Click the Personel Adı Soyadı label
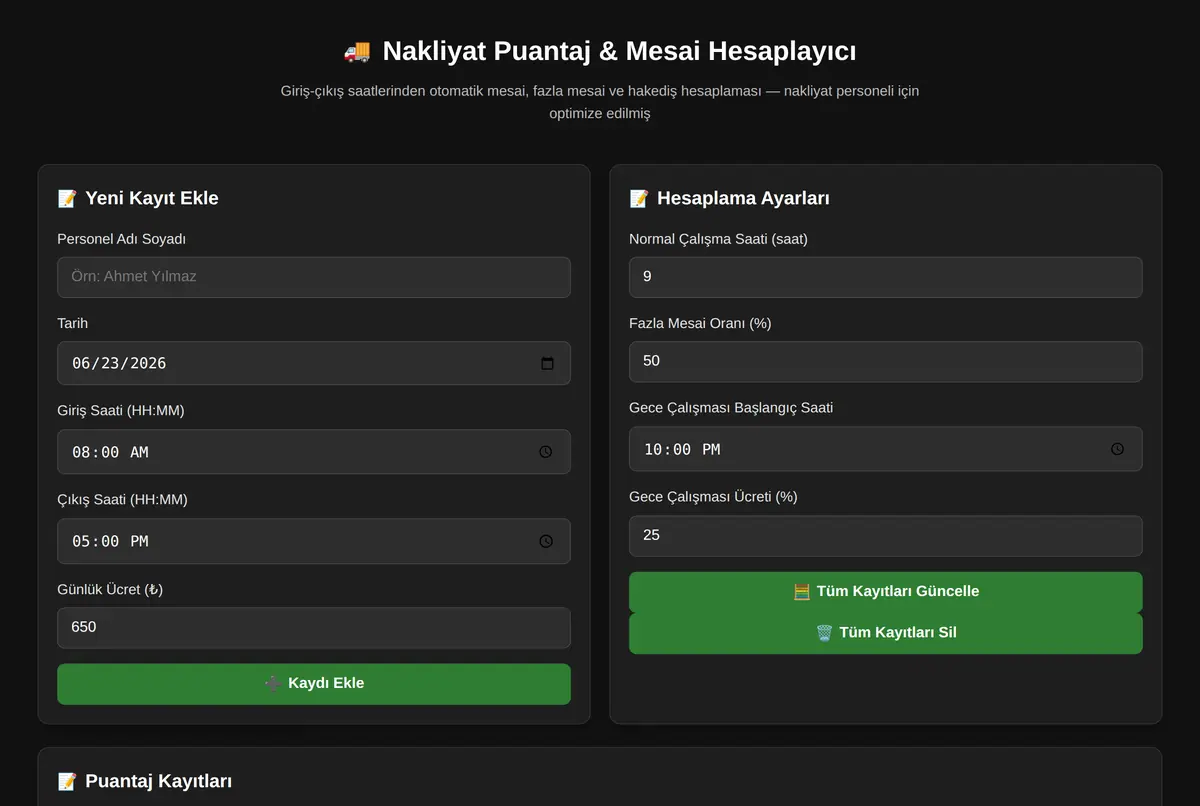Viewport: 1200px width, 806px height. [122, 239]
